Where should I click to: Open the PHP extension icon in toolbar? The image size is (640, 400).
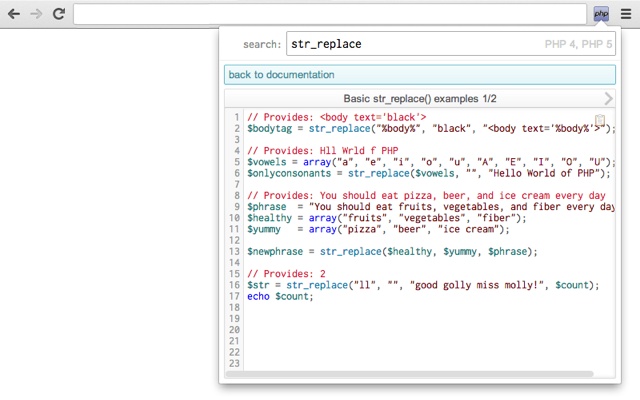[x=601, y=14]
